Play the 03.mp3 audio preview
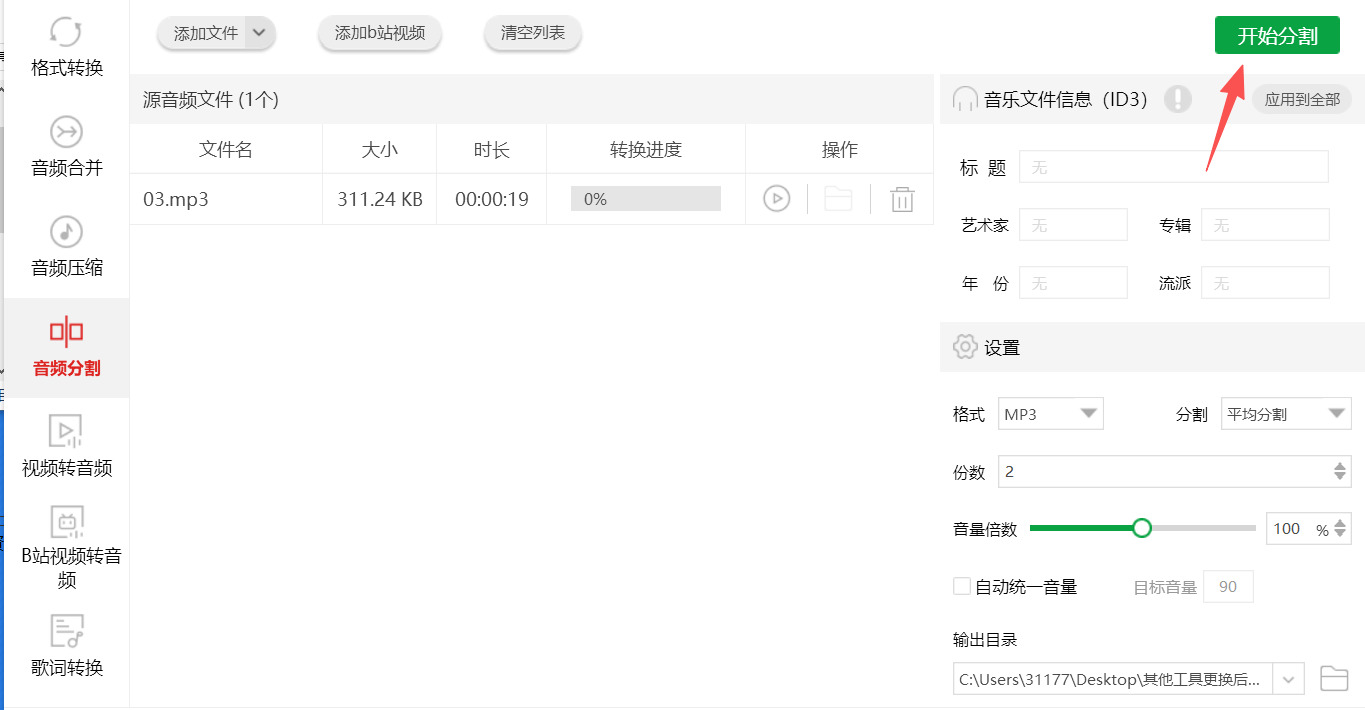Screen dimensions: 1365x710 pyautogui.click(x=778, y=198)
